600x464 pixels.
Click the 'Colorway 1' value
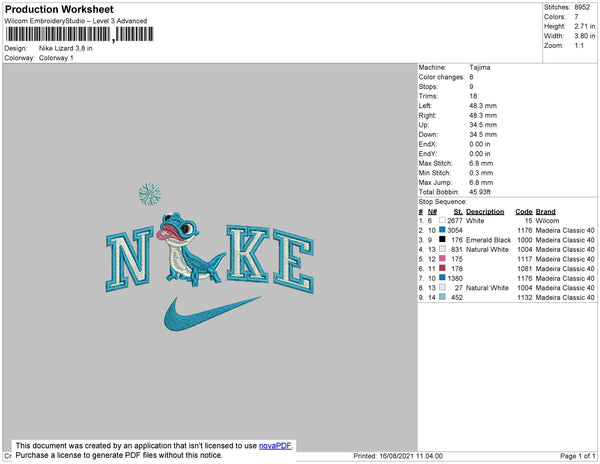click(x=56, y=58)
